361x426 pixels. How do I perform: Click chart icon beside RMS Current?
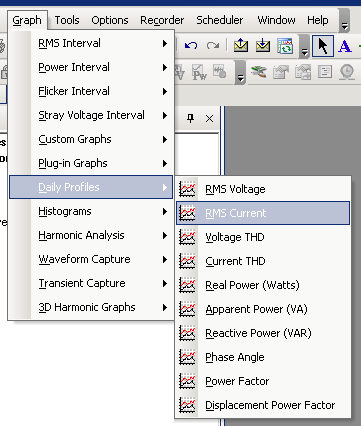187,213
